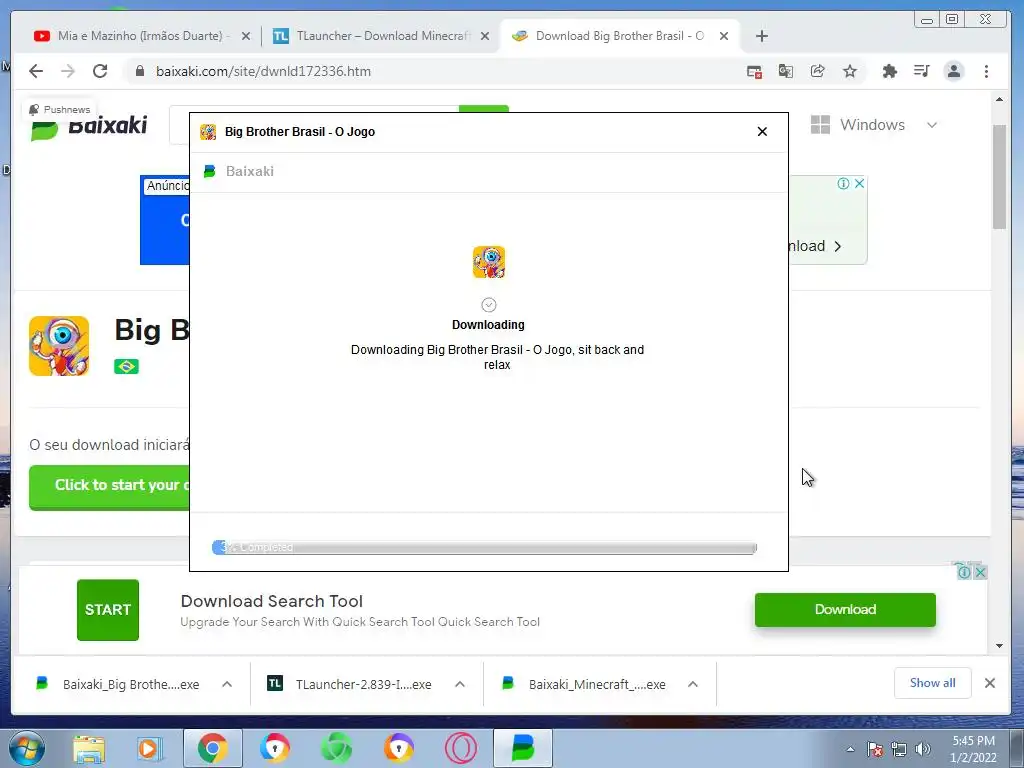
Task: Click the Pushnews notification badge
Action: coord(59,109)
